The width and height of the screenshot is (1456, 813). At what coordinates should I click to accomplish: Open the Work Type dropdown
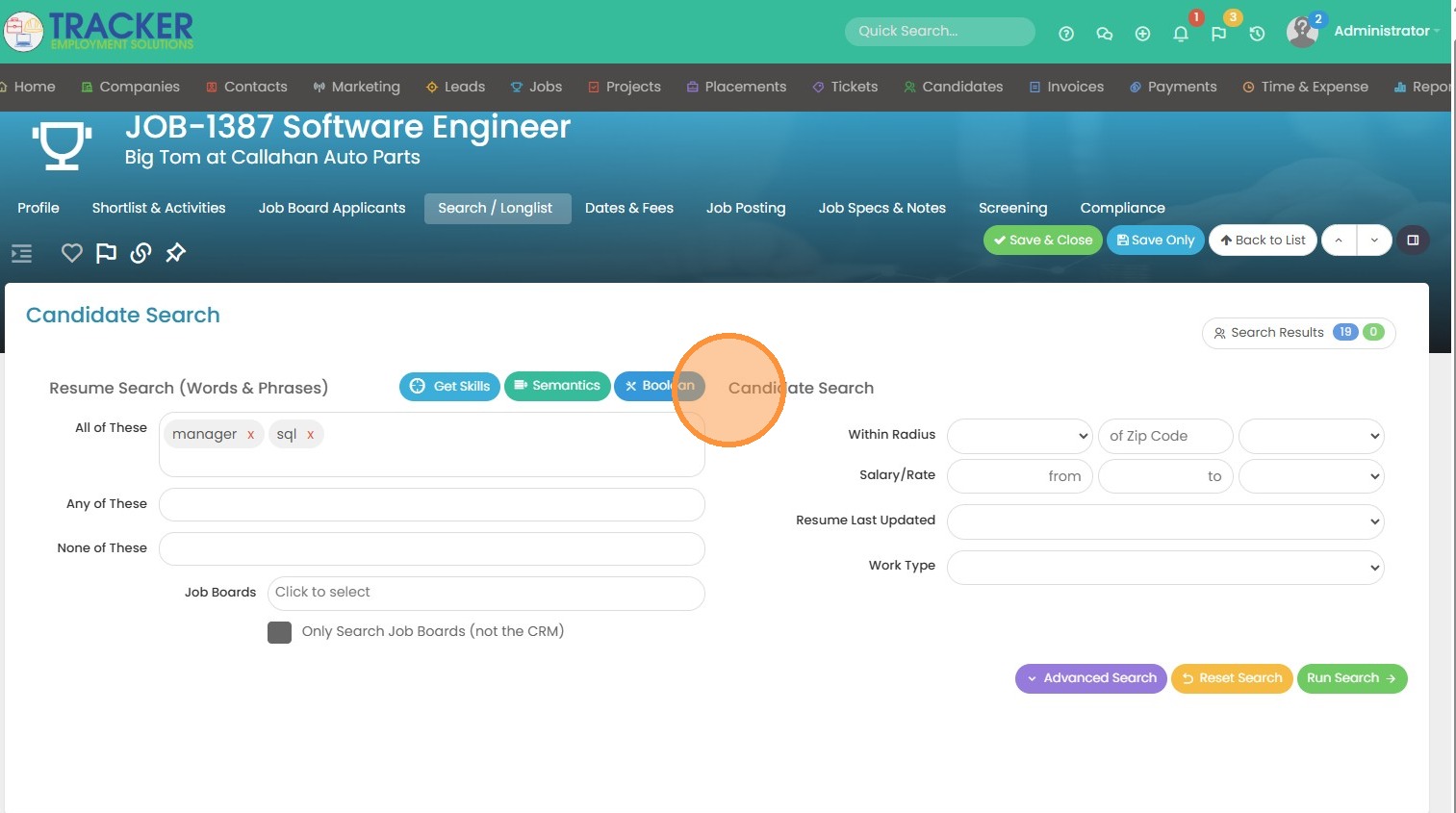[1165, 567]
